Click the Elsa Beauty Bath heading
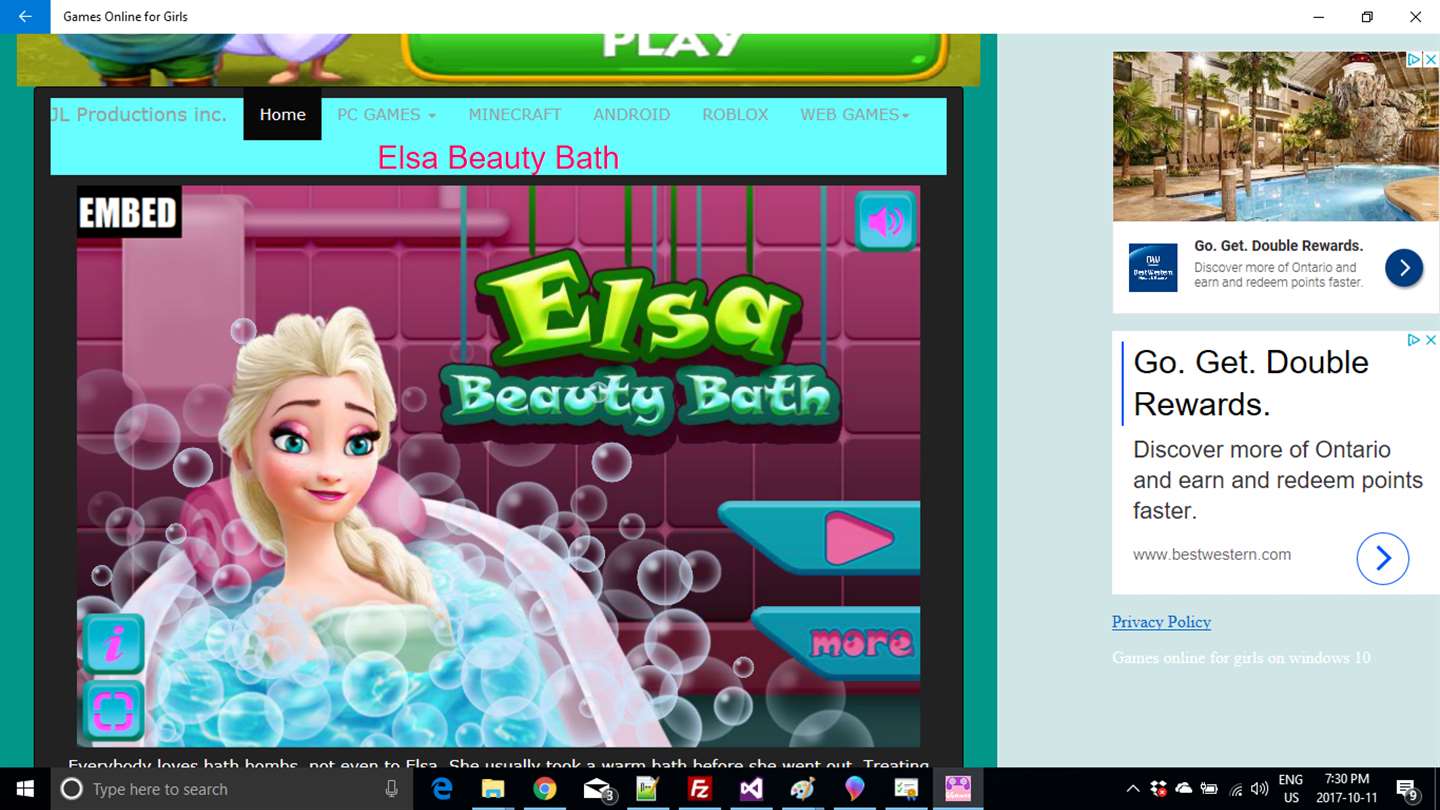 coord(498,158)
